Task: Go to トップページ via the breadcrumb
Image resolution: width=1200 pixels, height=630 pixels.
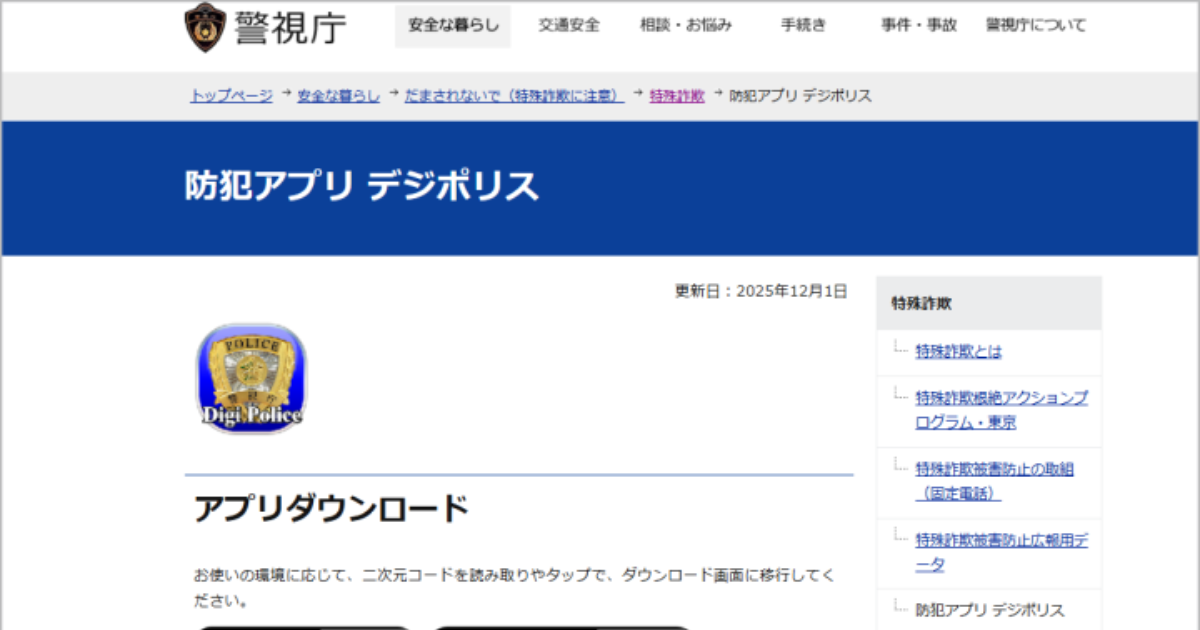Action: [x=231, y=95]
